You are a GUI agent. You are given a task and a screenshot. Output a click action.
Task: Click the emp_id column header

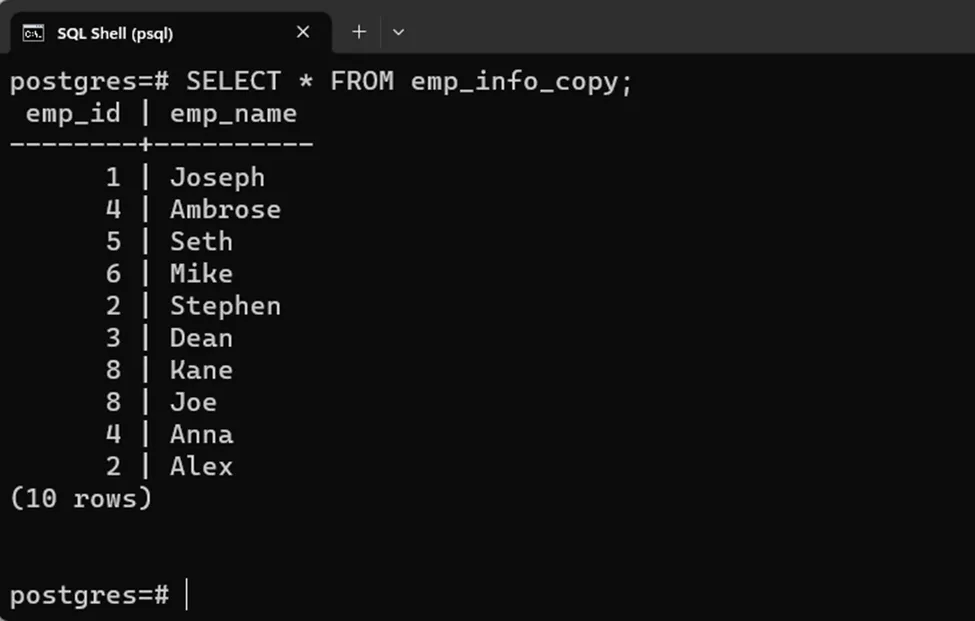pos(72,113)
